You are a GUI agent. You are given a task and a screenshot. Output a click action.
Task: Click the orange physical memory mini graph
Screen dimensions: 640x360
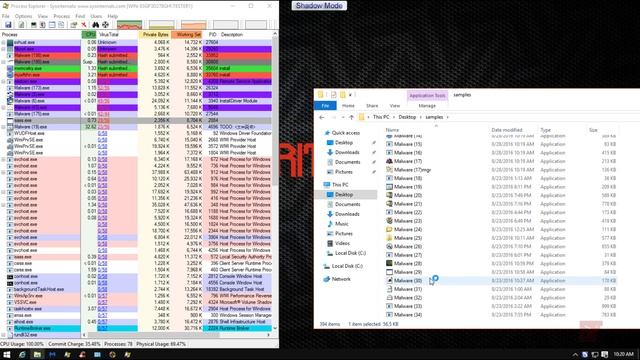point(193,25)
